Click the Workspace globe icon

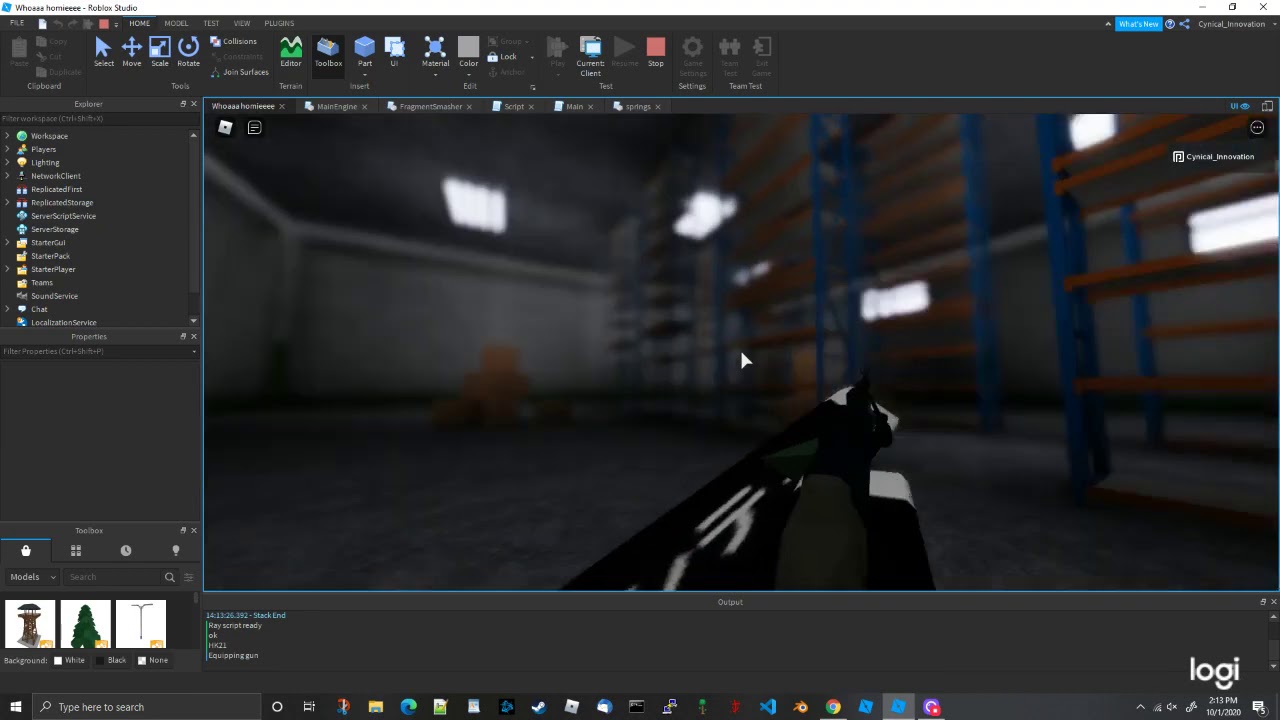click(x=22, y=136)
